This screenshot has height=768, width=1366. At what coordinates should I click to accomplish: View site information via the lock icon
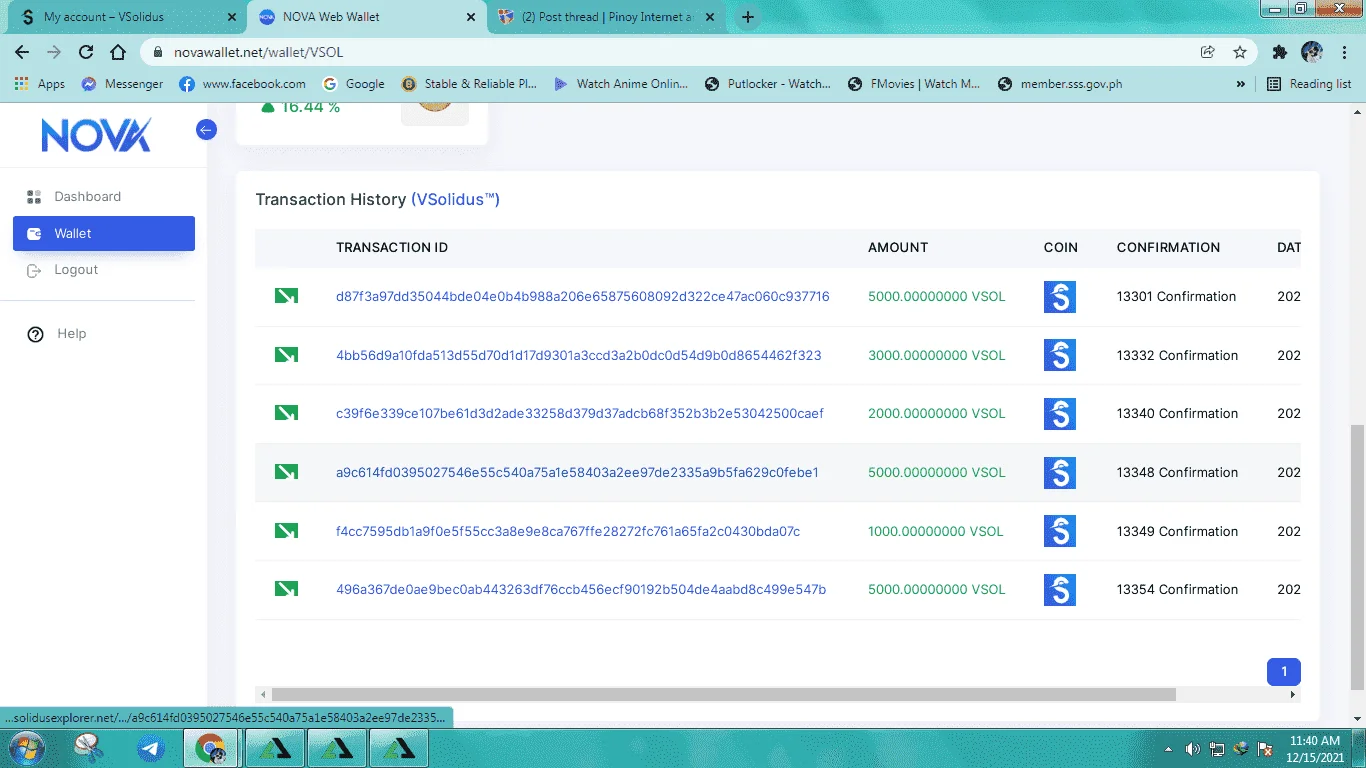click(157, 52)
